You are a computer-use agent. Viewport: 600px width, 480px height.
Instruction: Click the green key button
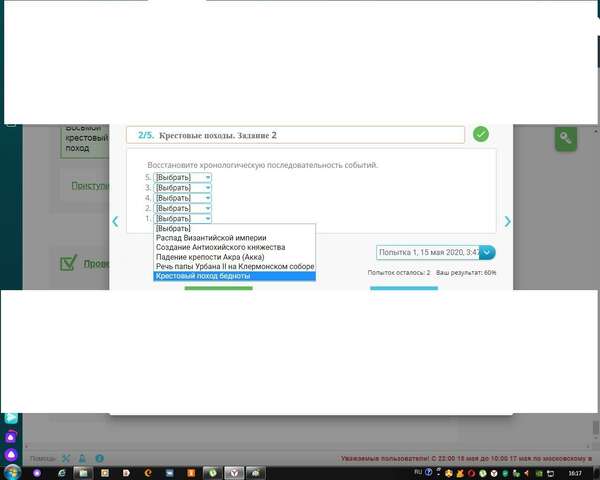(566, 138)
